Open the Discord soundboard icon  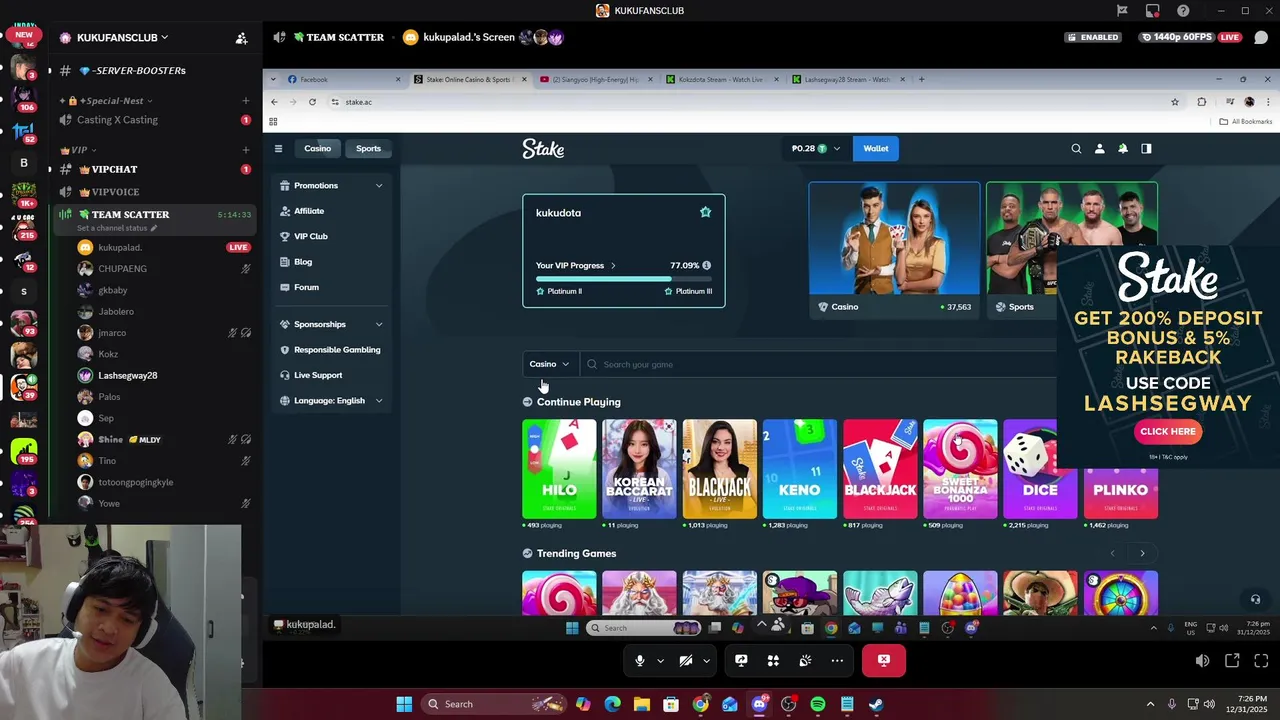(805, 661)
